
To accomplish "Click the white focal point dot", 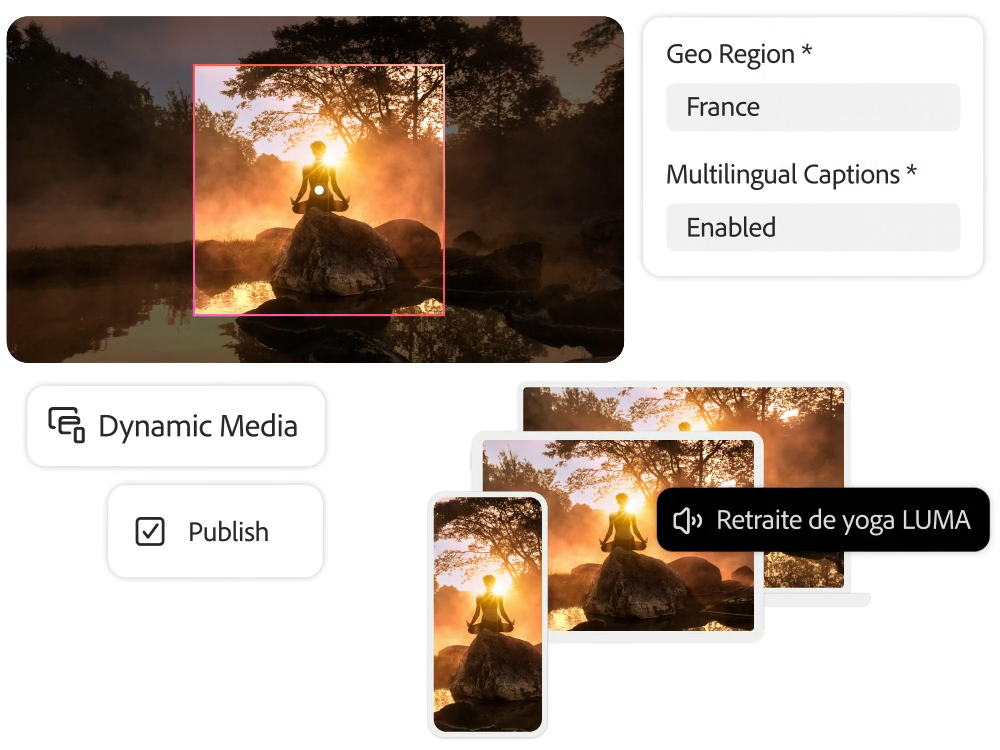I will point(318,189).
